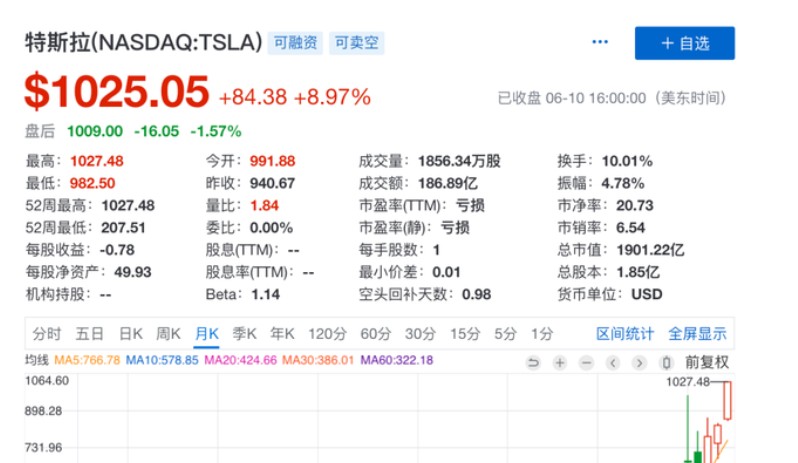Image resolution: width=798 pixels, height=463 pixels.
Task: Switch to the 60分 chart tab
Action: tap(376, 334)
